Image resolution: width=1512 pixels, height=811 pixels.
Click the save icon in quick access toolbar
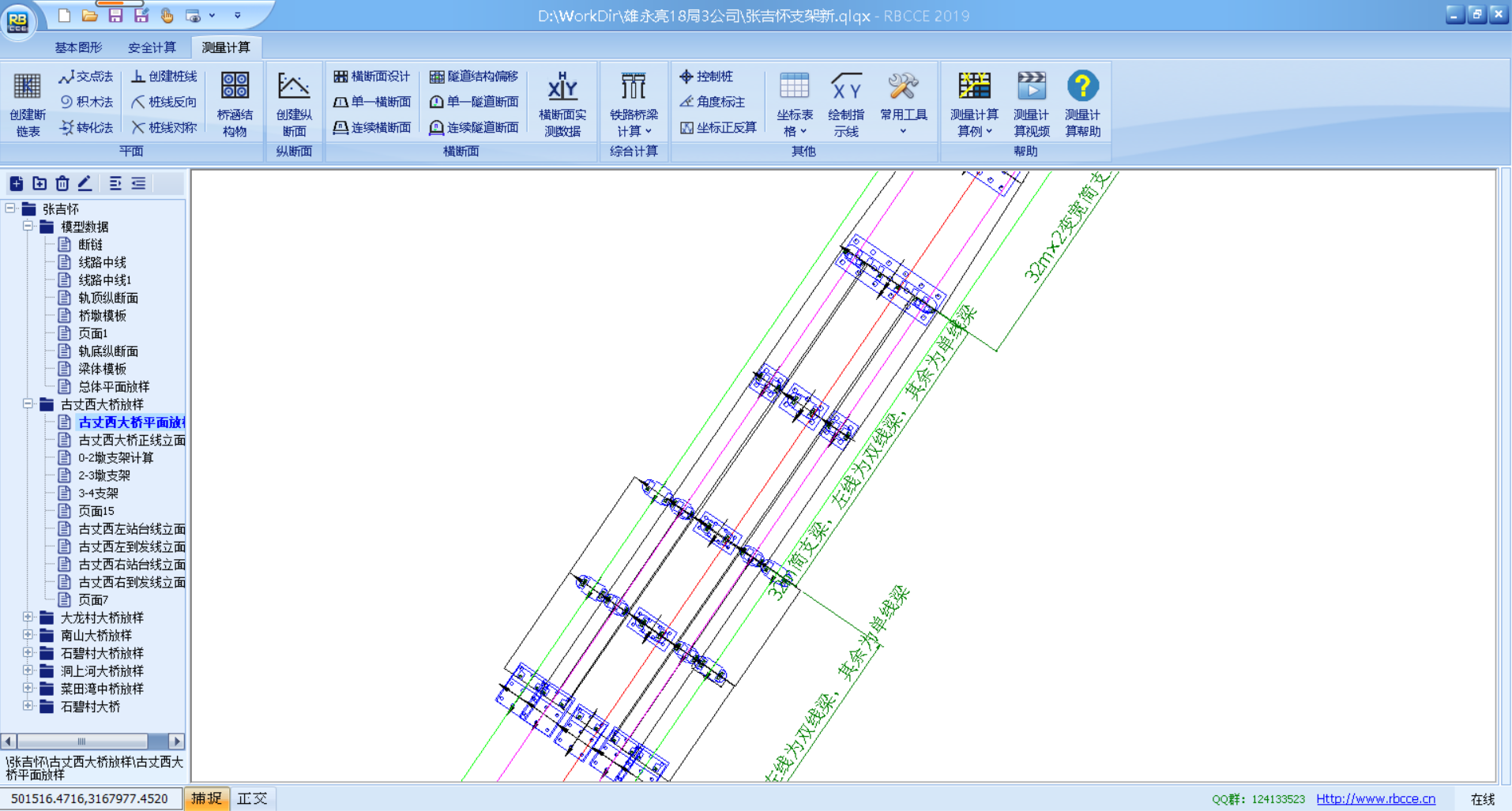[115, 15]
